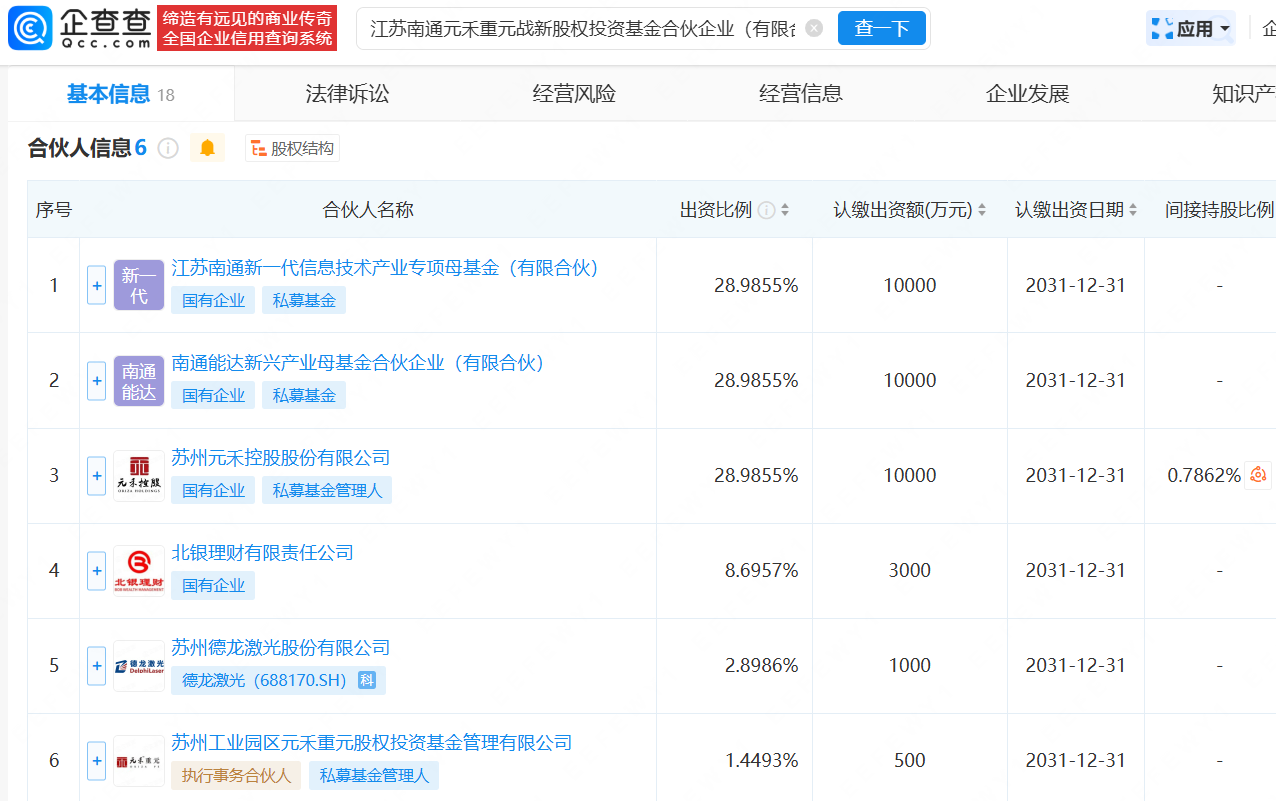
Task: Click the 出资比例 help icon
Action: click(x=766, y=210)
